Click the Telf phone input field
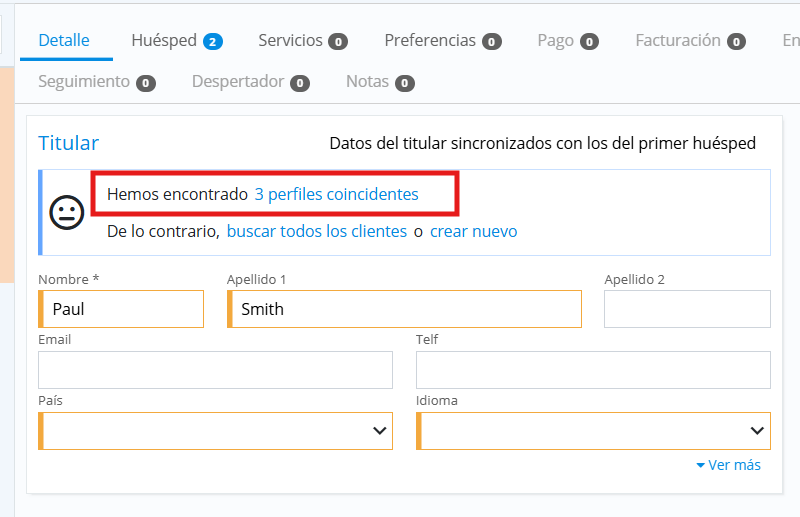 (593, 370)
